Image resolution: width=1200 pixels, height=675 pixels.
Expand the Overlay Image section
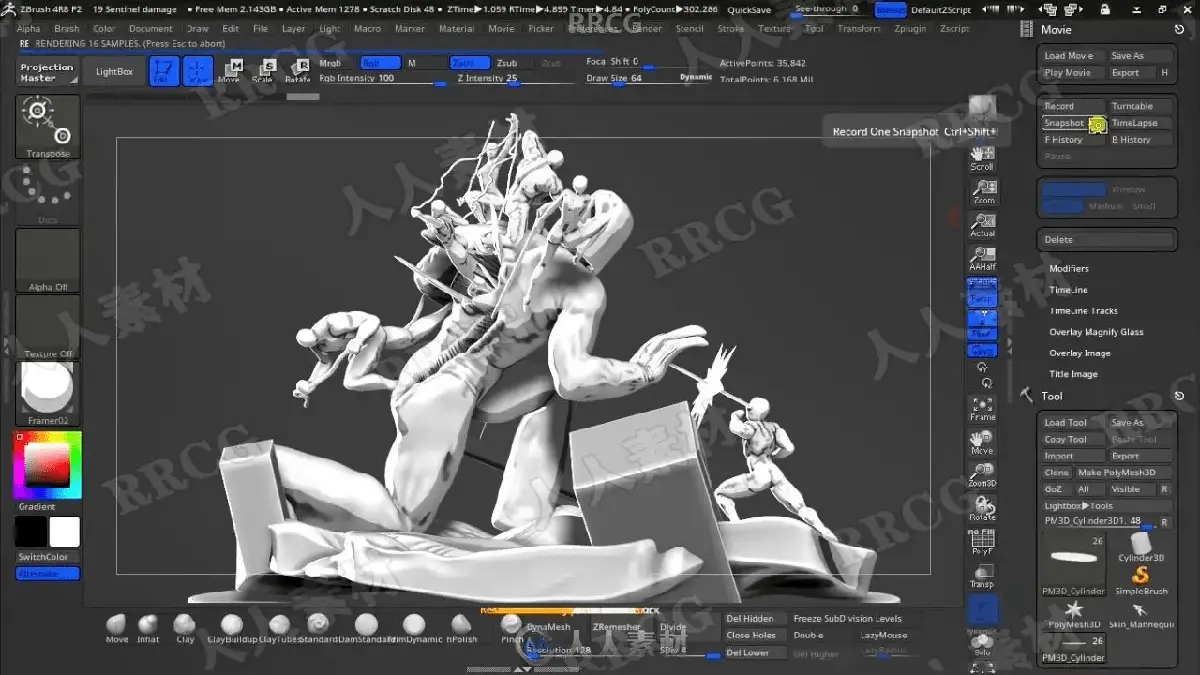coord(1079,353)
